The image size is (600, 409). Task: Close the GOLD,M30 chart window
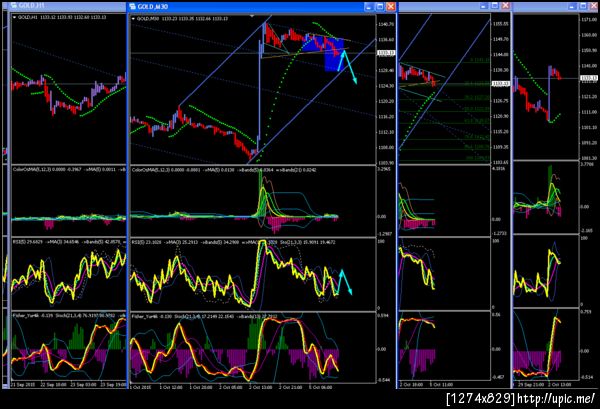click(x=391, y=7)
